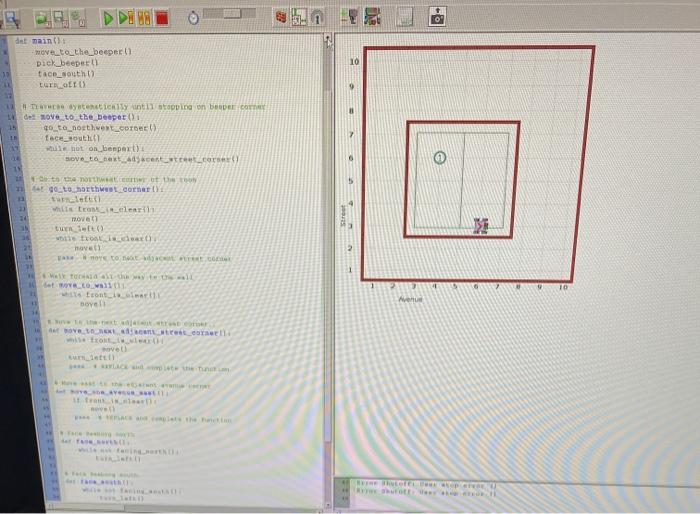This screenshot has height=514, width=700.
Task: Click the colorful robot image icon
Action: click(372, 17)
